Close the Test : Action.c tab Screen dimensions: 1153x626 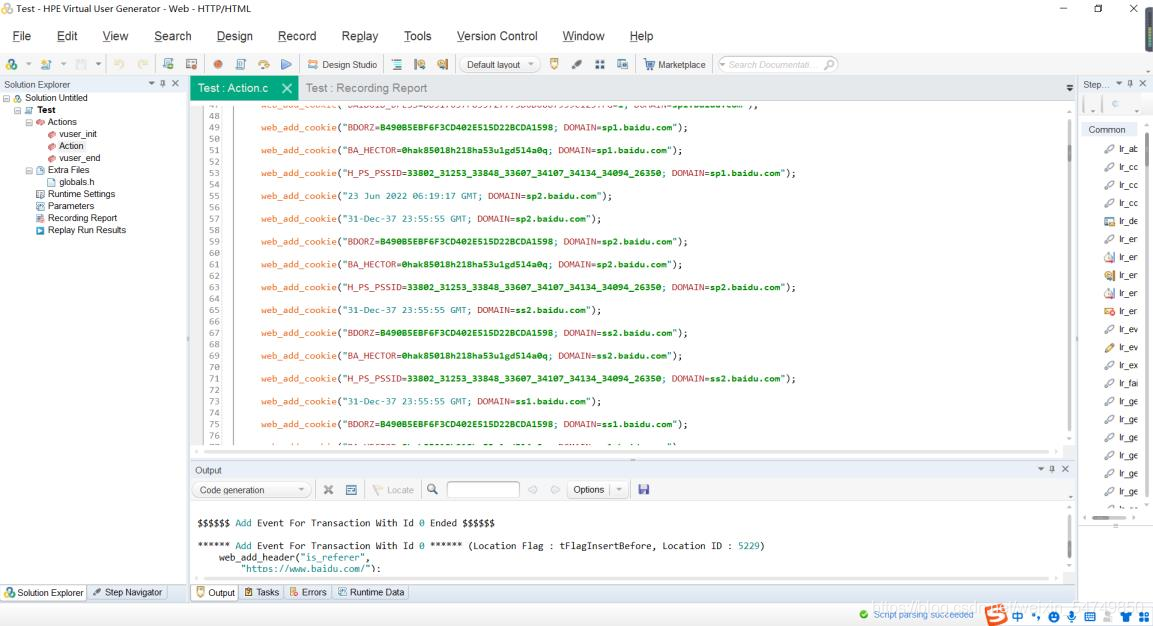coord(286,88)
